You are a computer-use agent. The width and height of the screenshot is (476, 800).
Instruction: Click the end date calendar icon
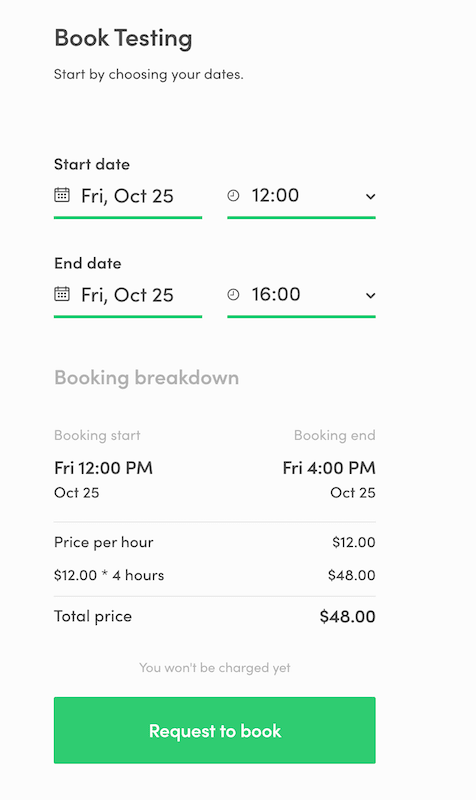[62, 294]
